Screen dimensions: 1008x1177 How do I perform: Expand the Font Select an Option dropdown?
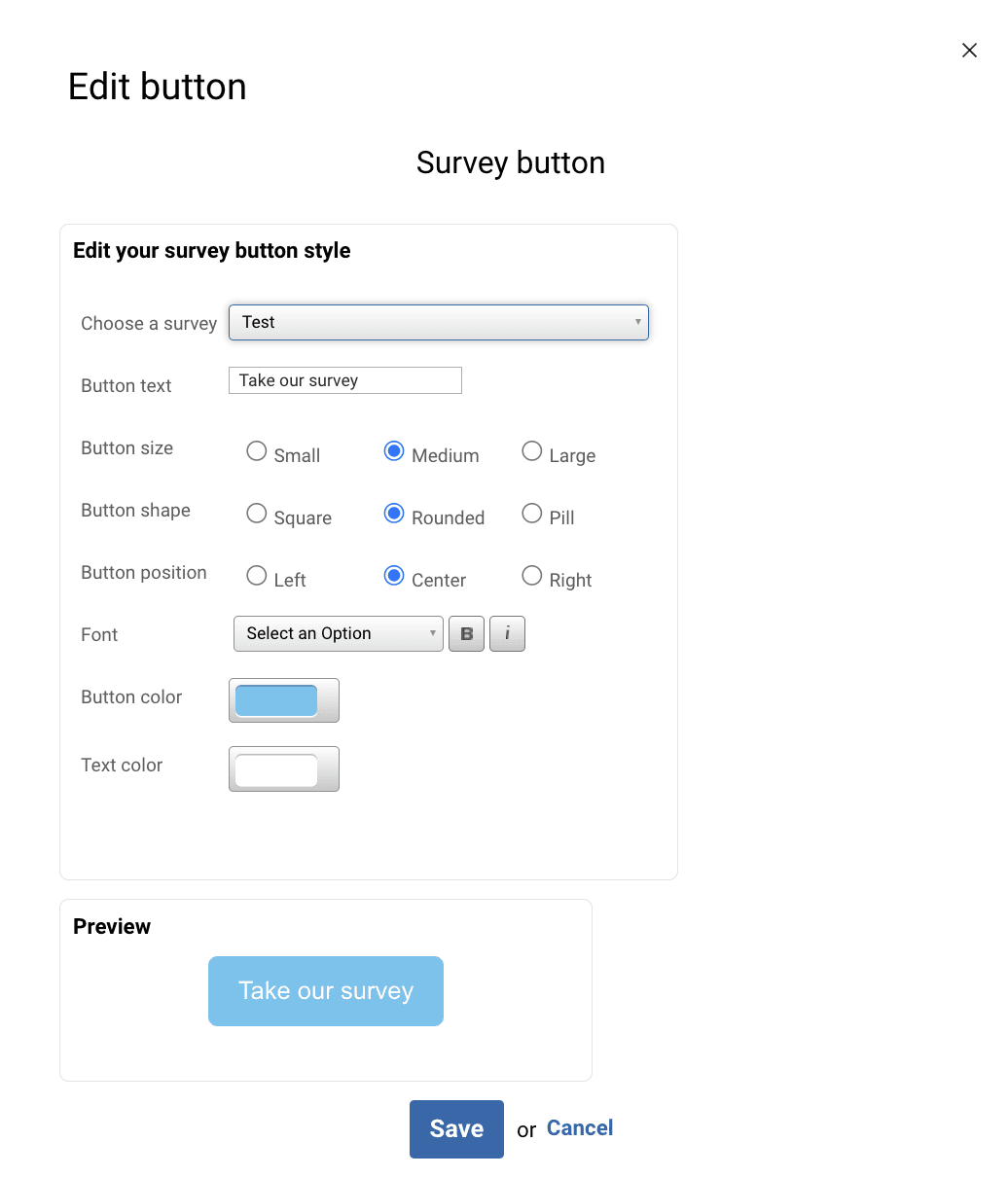point(338,634)
